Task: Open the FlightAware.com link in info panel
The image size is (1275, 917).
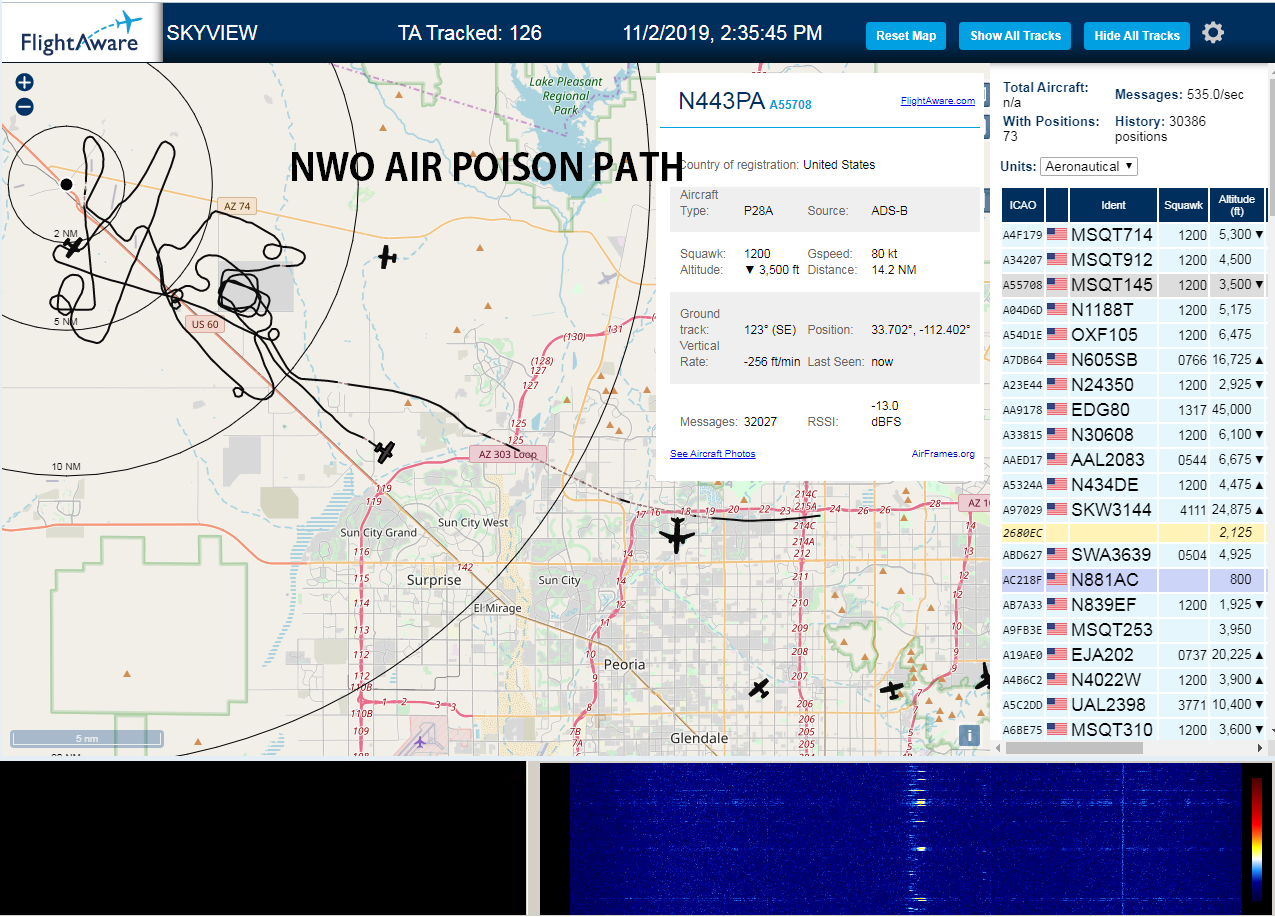Action: [937, 101]
